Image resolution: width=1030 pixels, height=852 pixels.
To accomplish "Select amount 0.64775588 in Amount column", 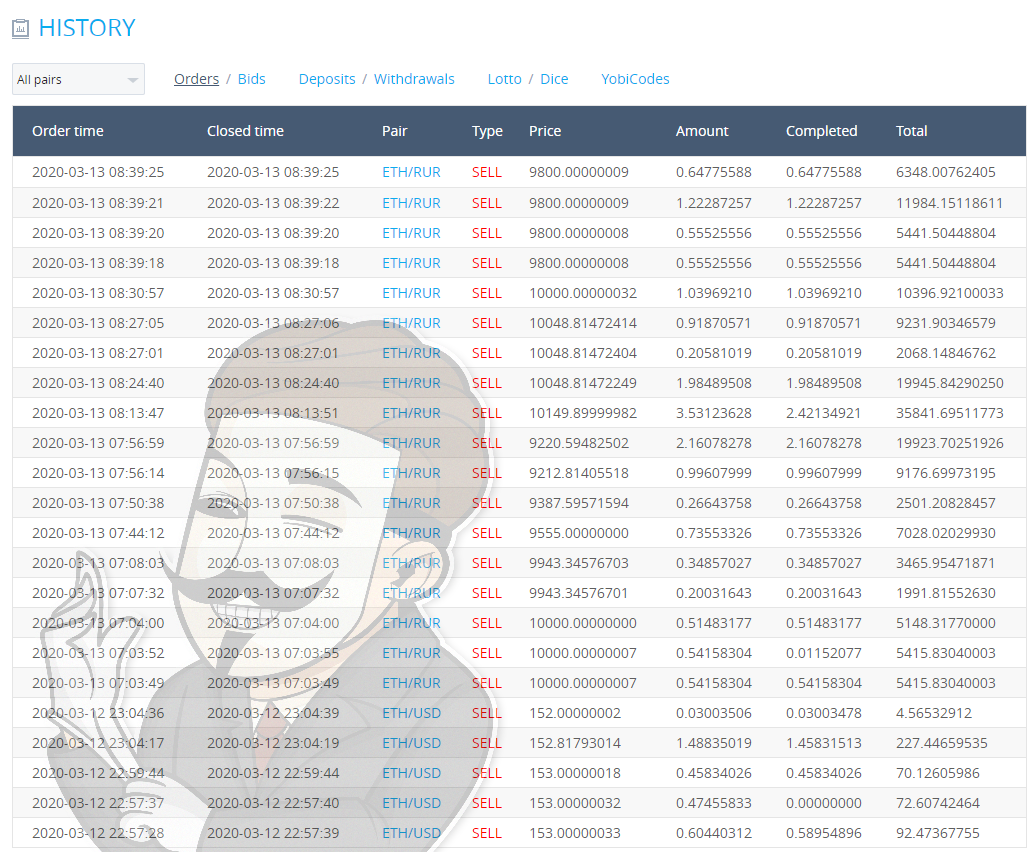I will click(714, 172).
